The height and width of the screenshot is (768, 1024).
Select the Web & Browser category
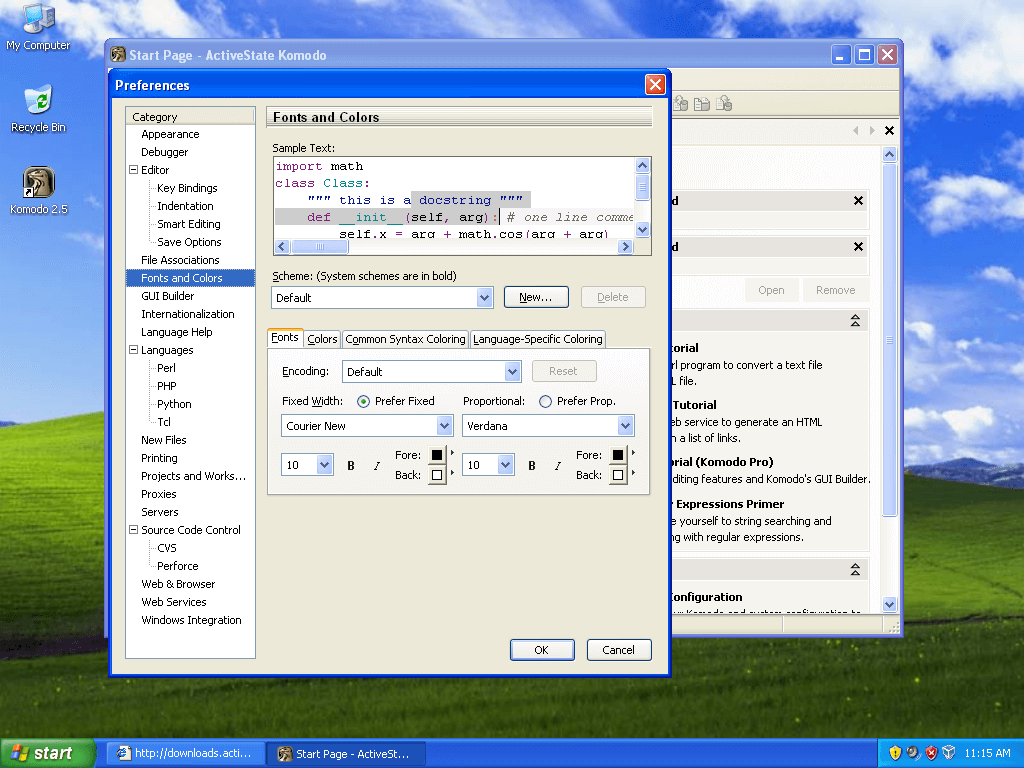coord(178,584)
